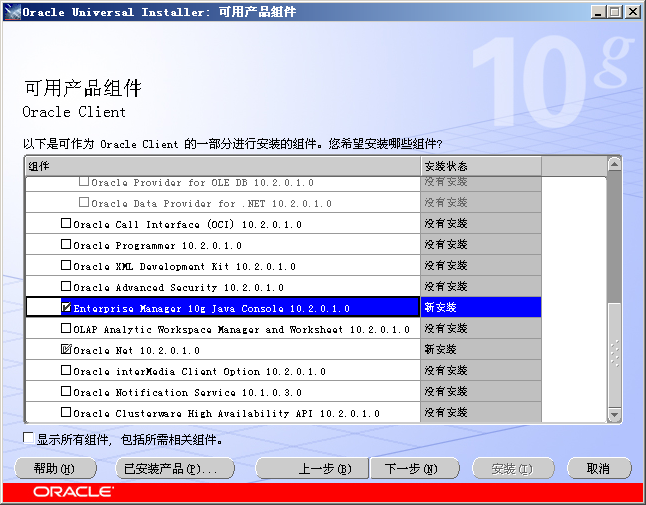Screen dimensions: 646x505
Task: Select Oracle Advanced Security row text
Action: [x=178, y=288]
